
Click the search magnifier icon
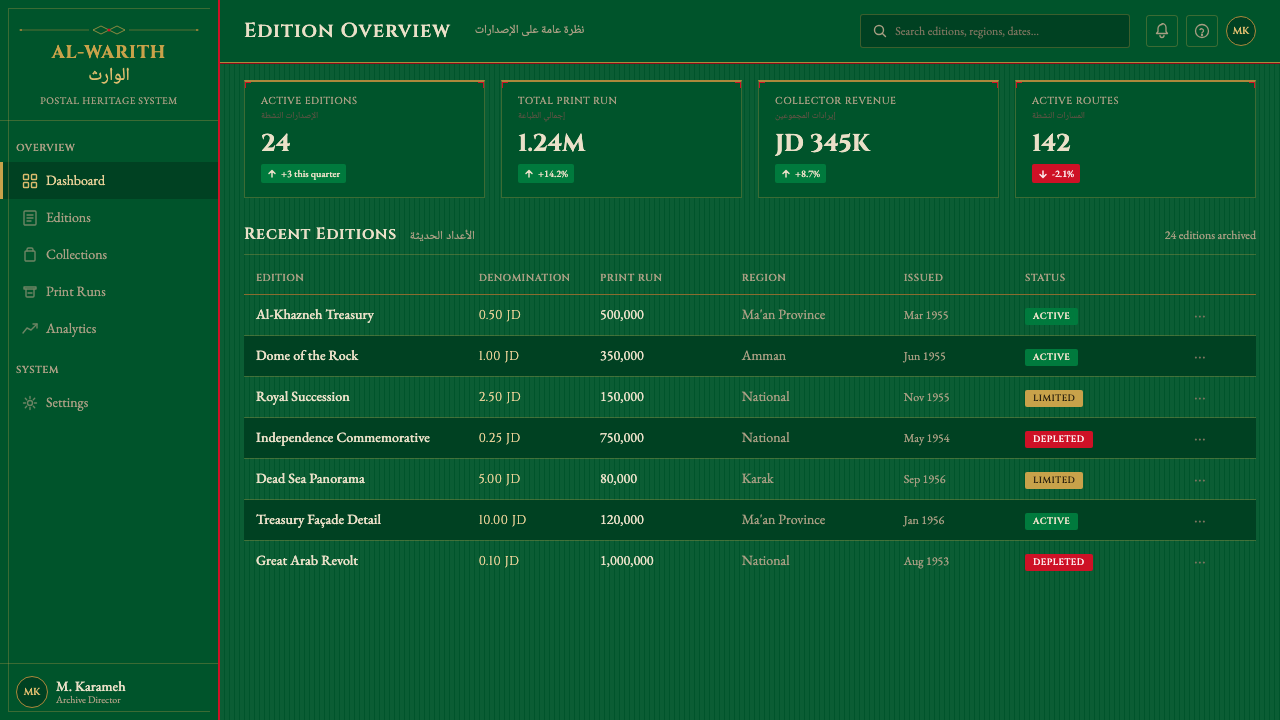tap(880, 31)
